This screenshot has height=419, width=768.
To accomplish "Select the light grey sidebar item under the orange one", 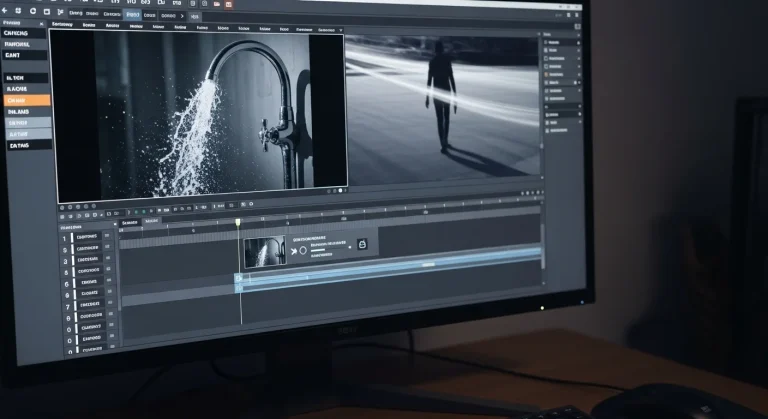I will pos(28,123).
